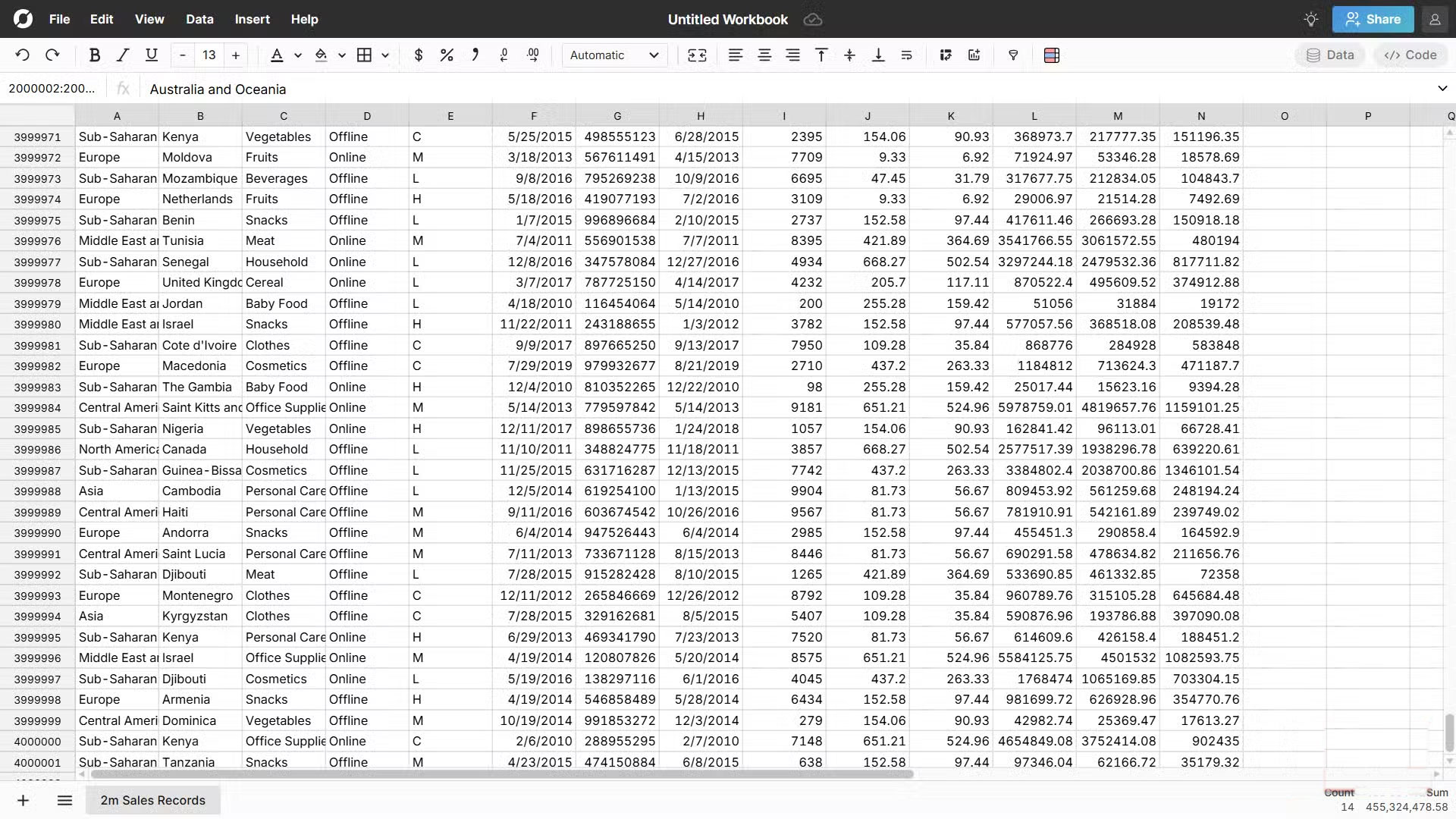Toggle underline formatting

click(x=151, y=55)
